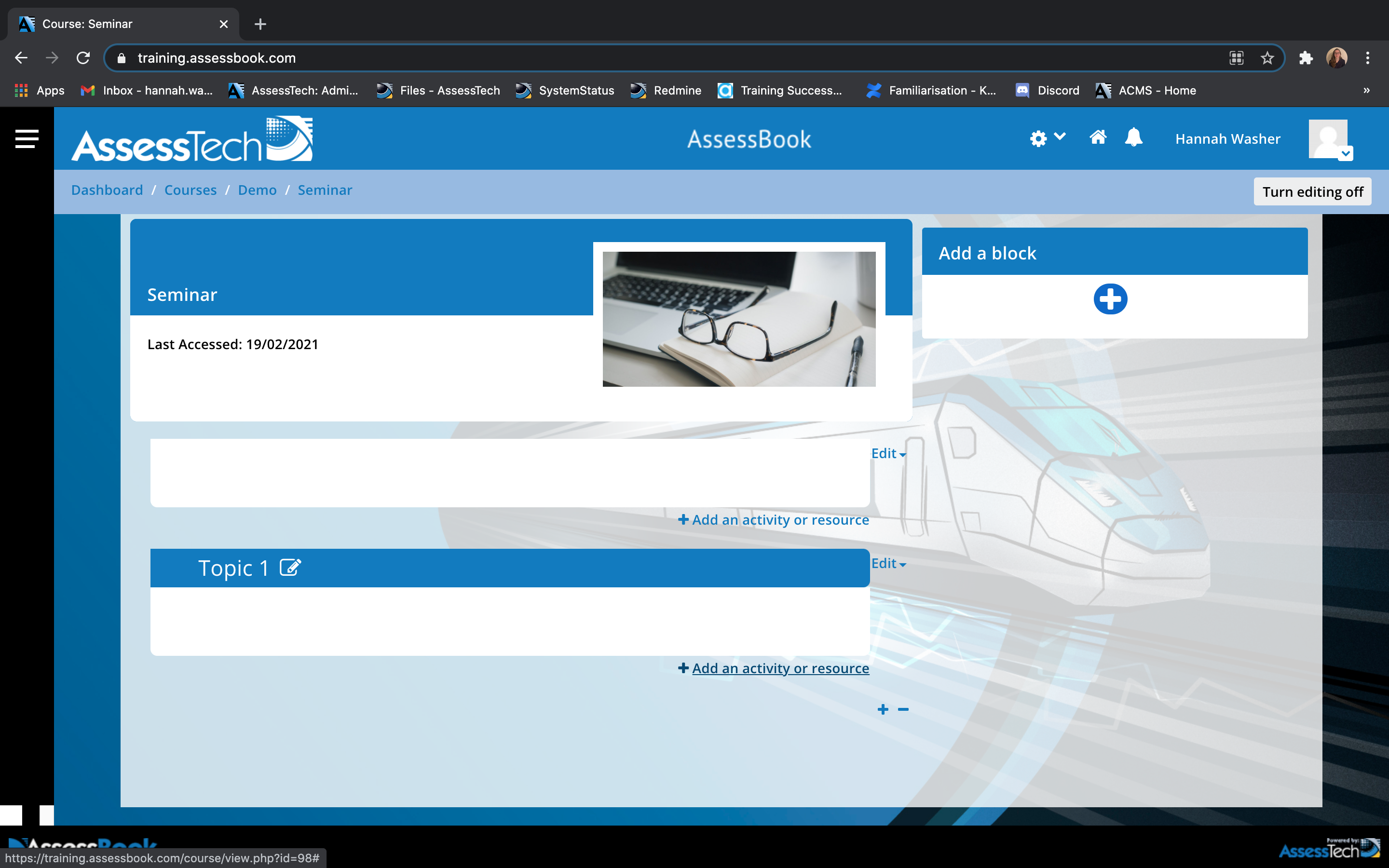Open Edit dropdown for general section

pos(888,453)
